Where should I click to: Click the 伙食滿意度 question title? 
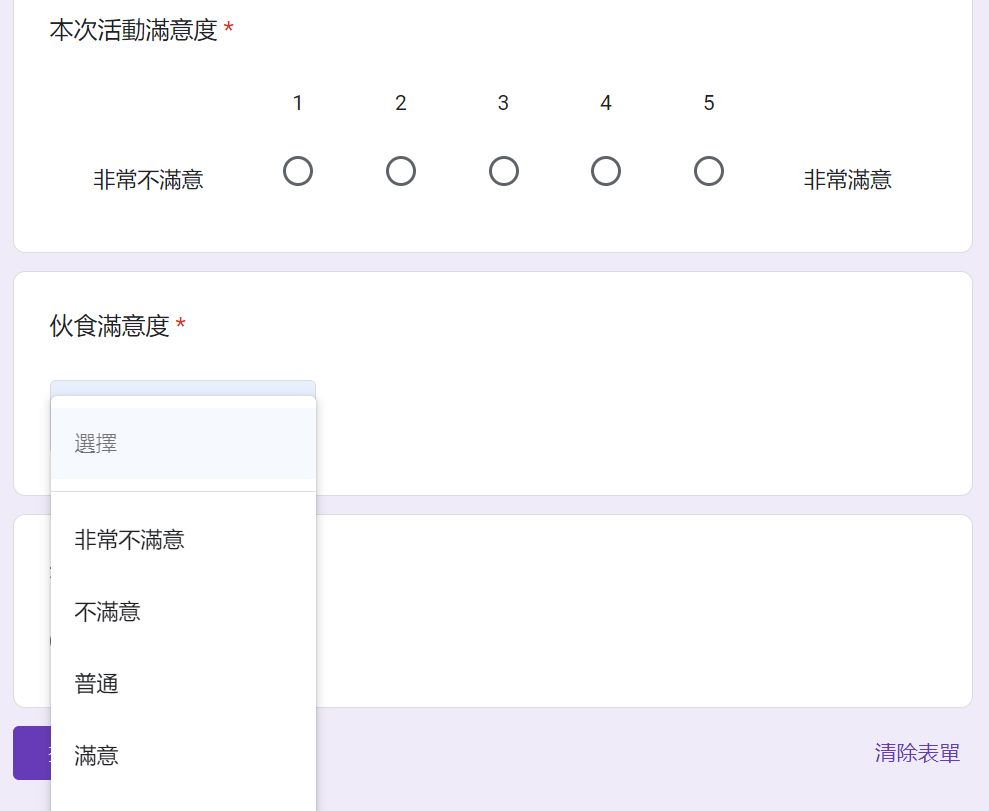tap(110, 326)
